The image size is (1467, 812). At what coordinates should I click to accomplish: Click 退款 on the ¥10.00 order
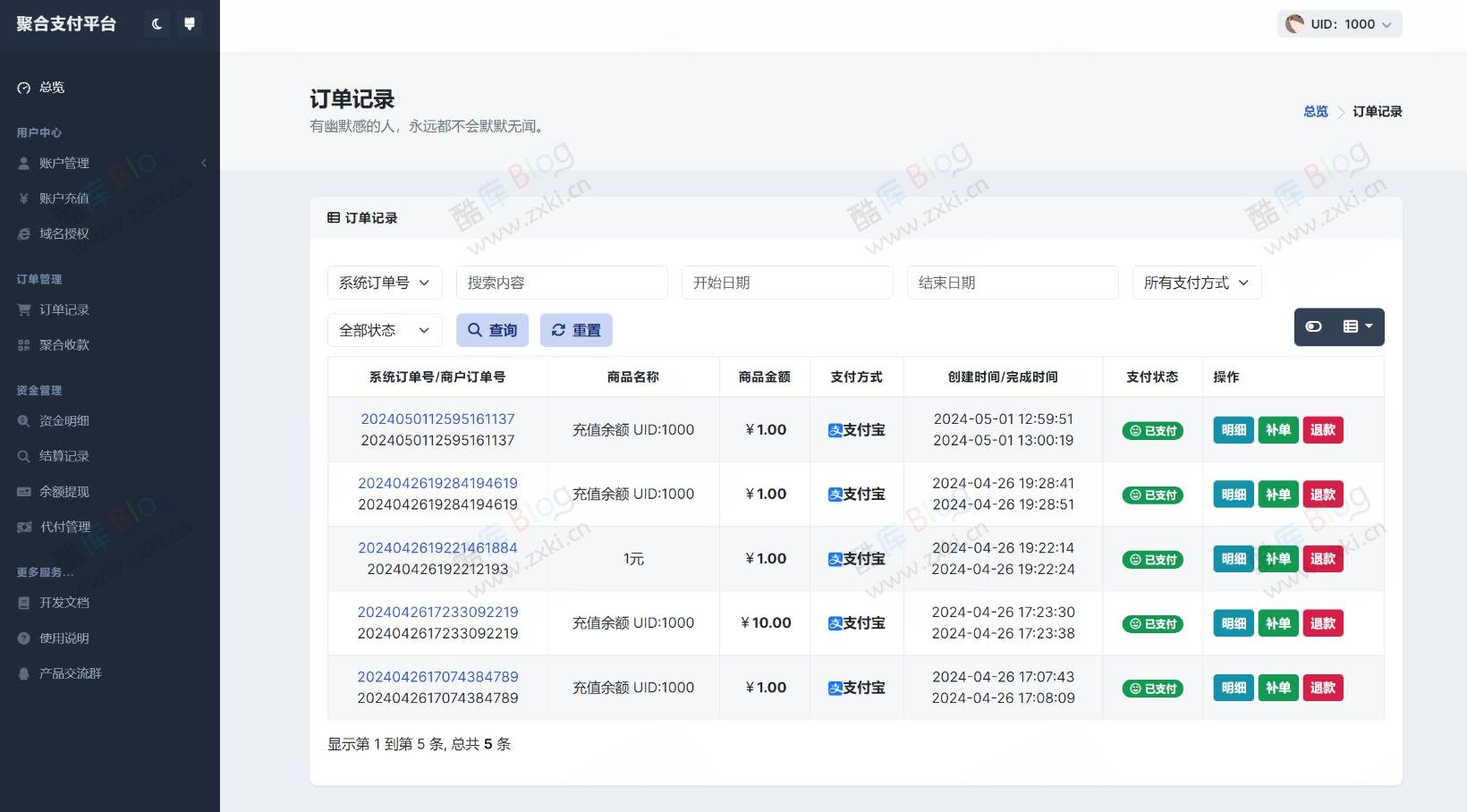[1323, 623]
